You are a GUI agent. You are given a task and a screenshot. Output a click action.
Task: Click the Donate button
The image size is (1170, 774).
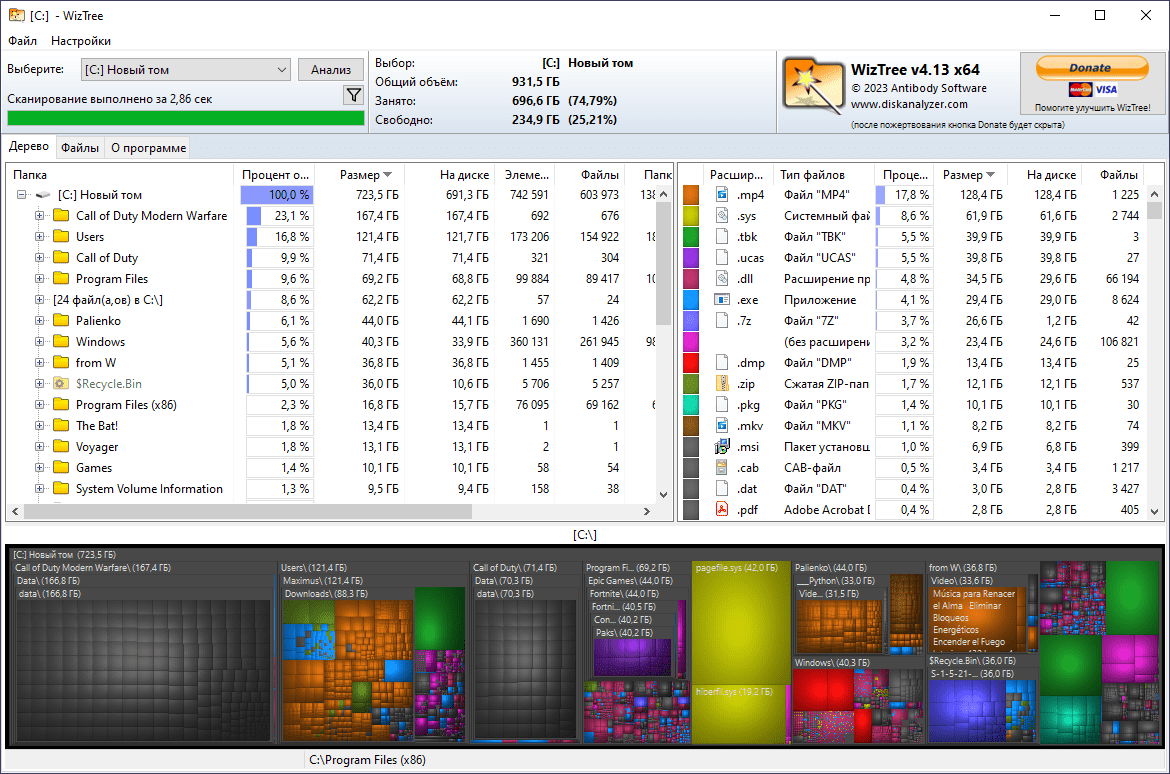[x=1091, y=68]
